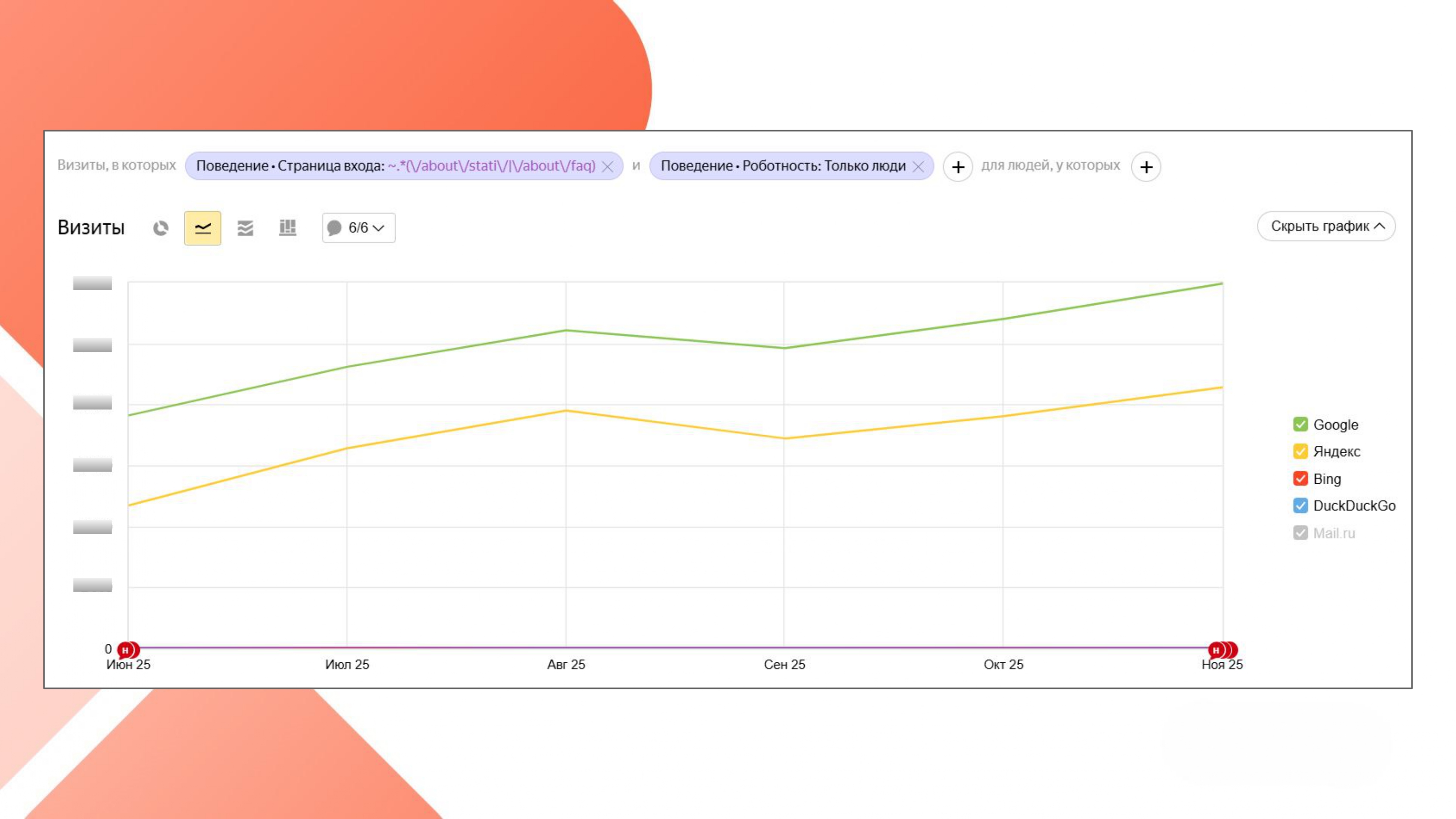
Task: Uncheck the Google series checkbox
Action: click(x=1300, y=425)
